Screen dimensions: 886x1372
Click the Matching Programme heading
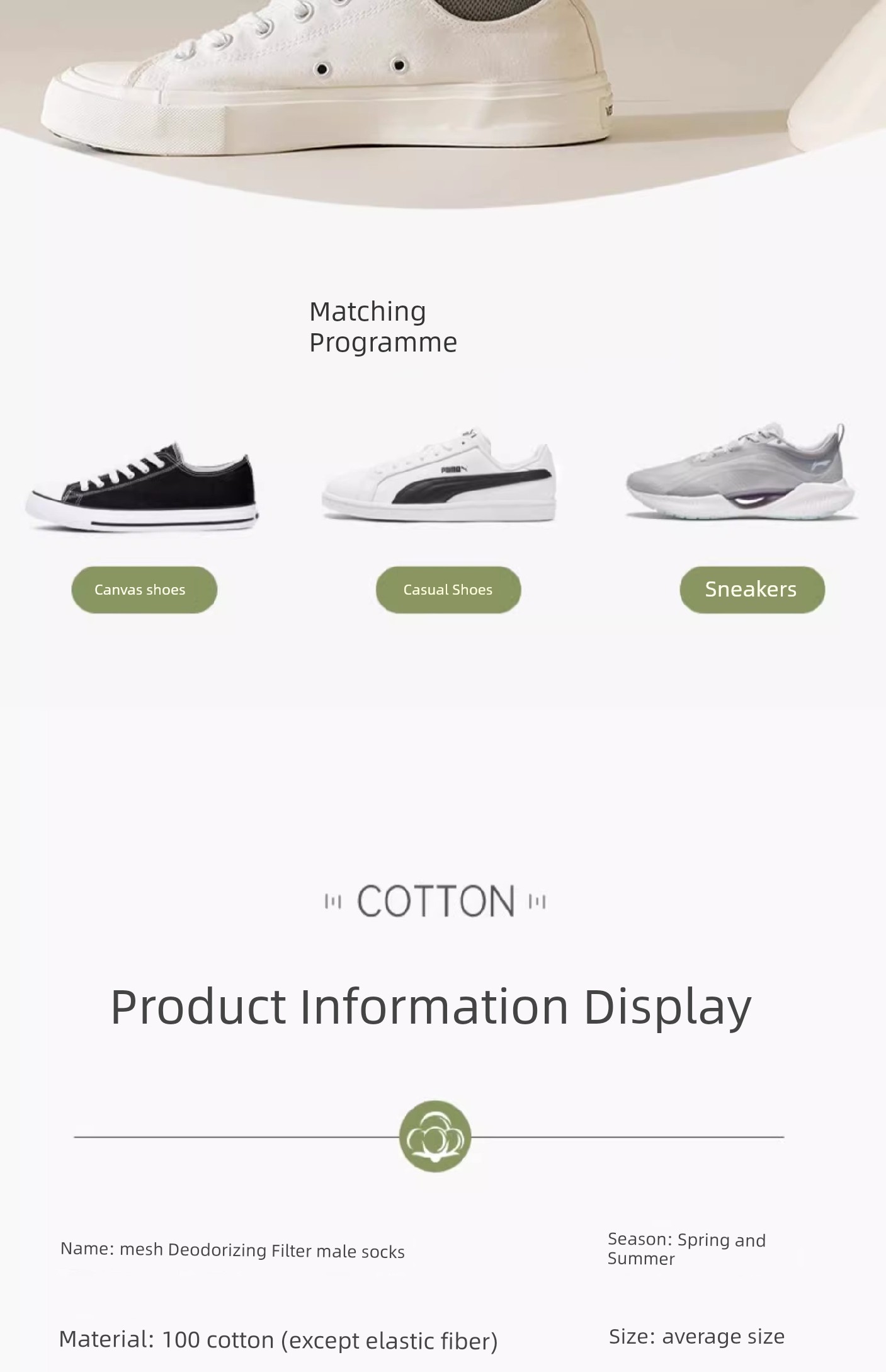click(x=383, y=327)
